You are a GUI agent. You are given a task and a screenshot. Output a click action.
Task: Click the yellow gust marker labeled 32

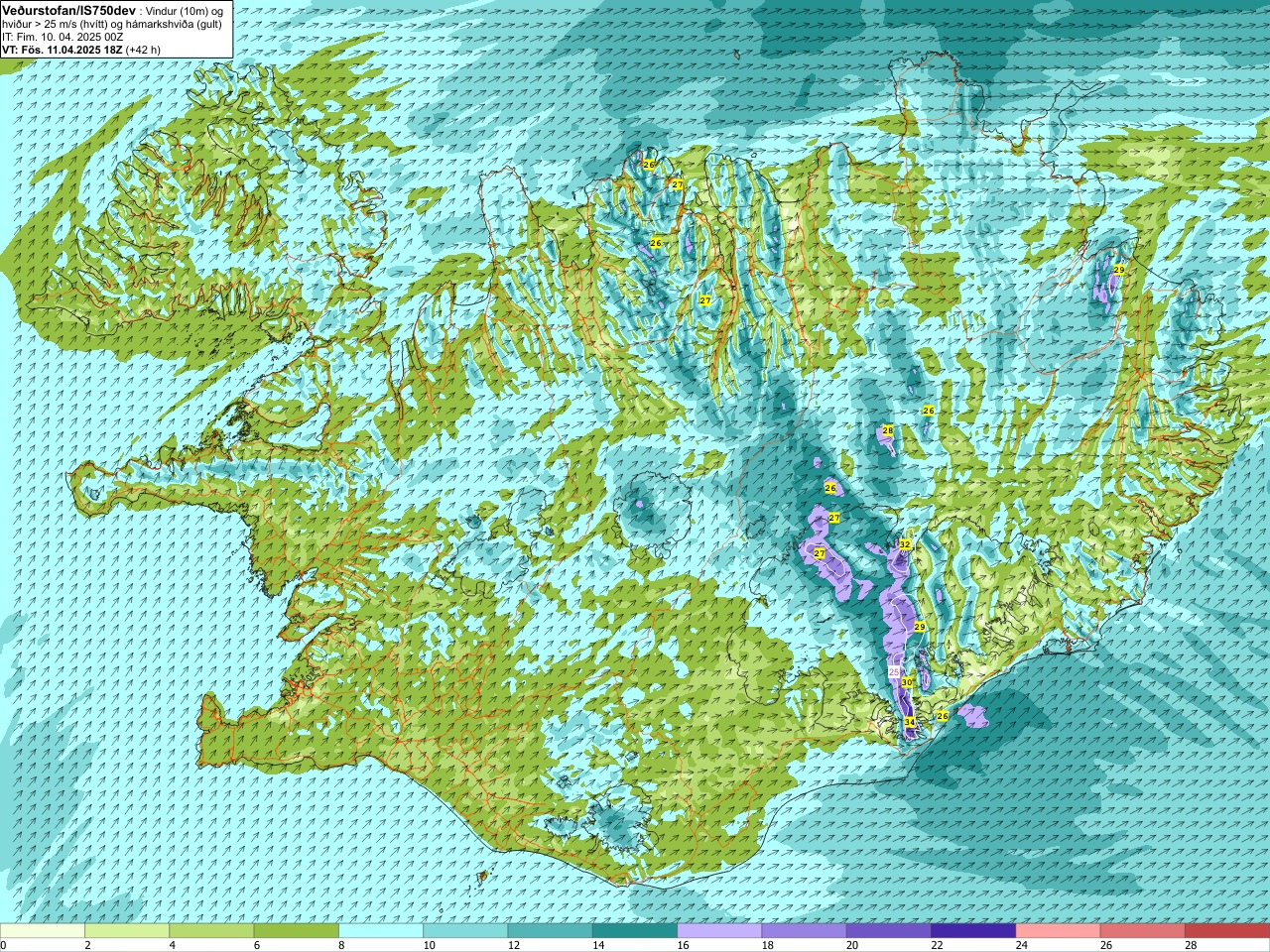(905, 545)
